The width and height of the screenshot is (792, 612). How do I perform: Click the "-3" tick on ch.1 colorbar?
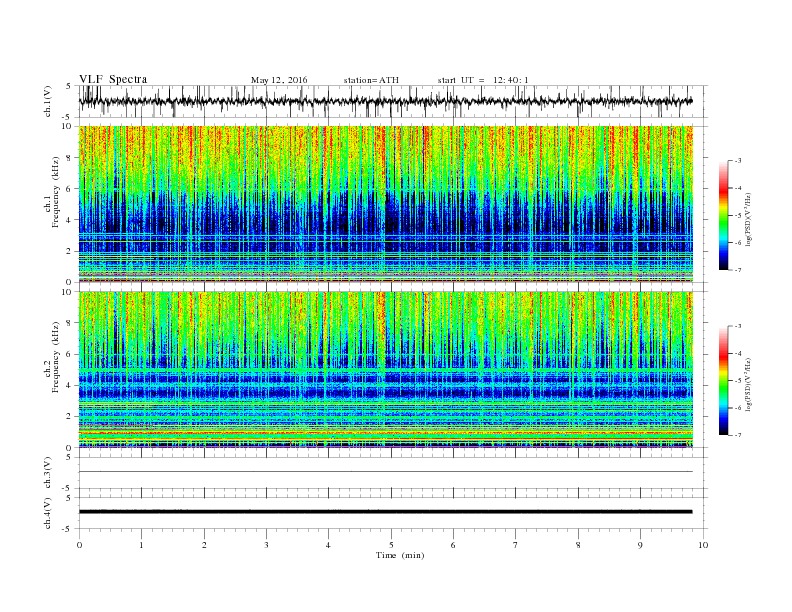click(738, 161)
